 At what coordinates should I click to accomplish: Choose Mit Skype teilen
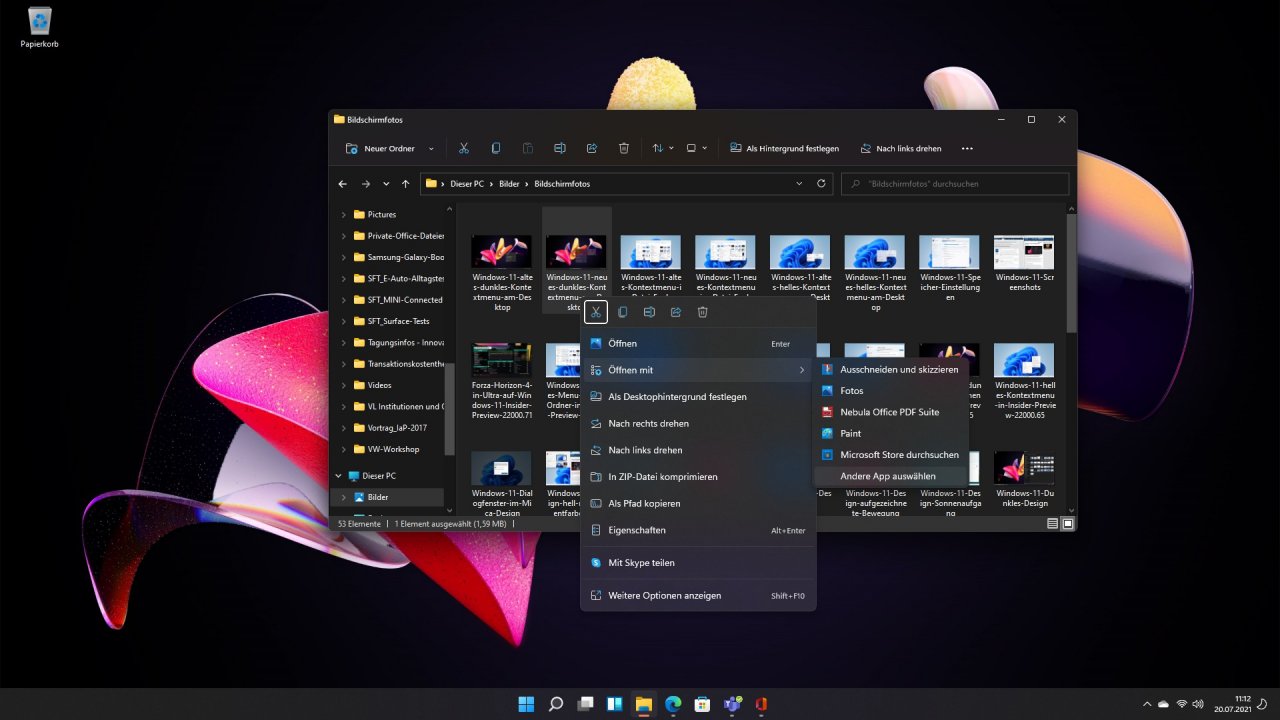point(698,563)
